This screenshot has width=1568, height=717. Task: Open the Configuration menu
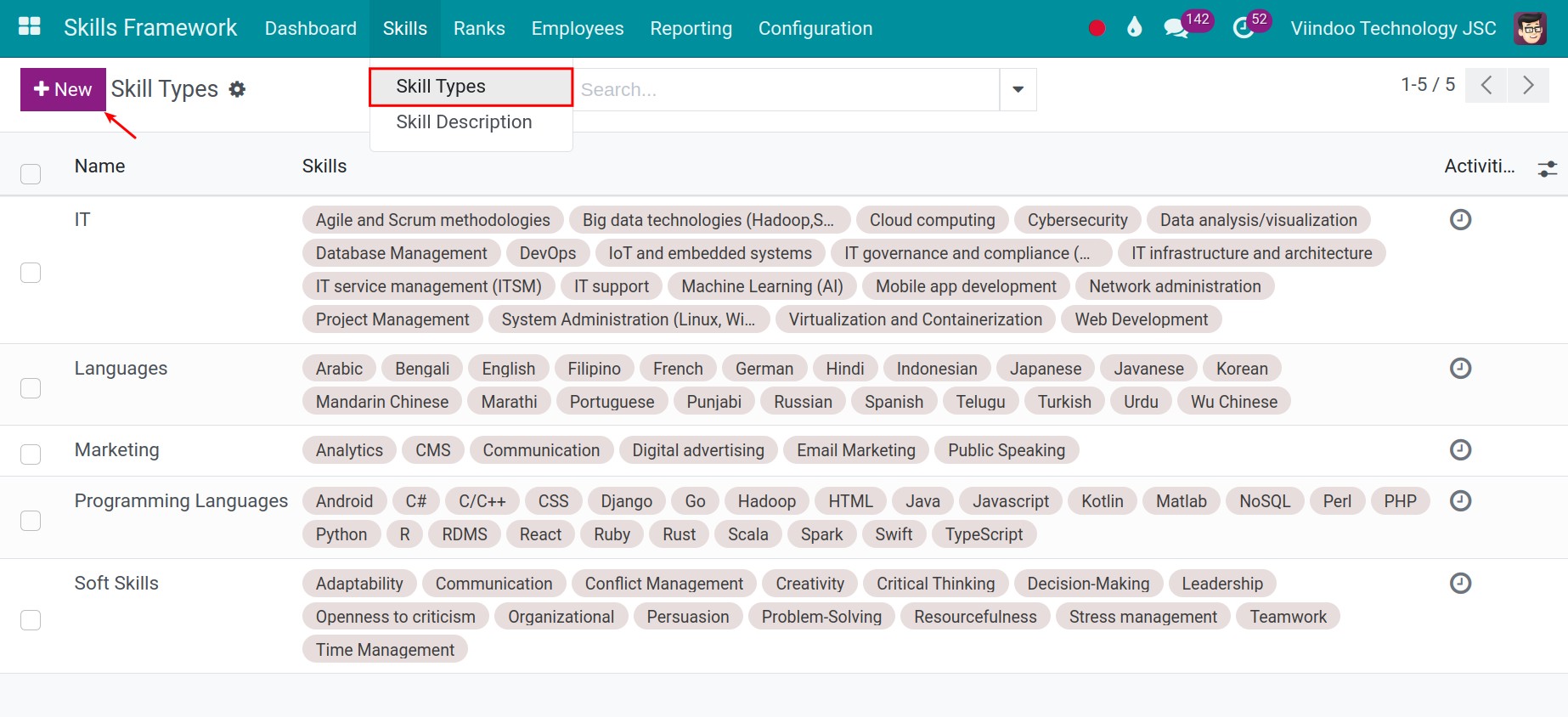[x=815, y=28]
